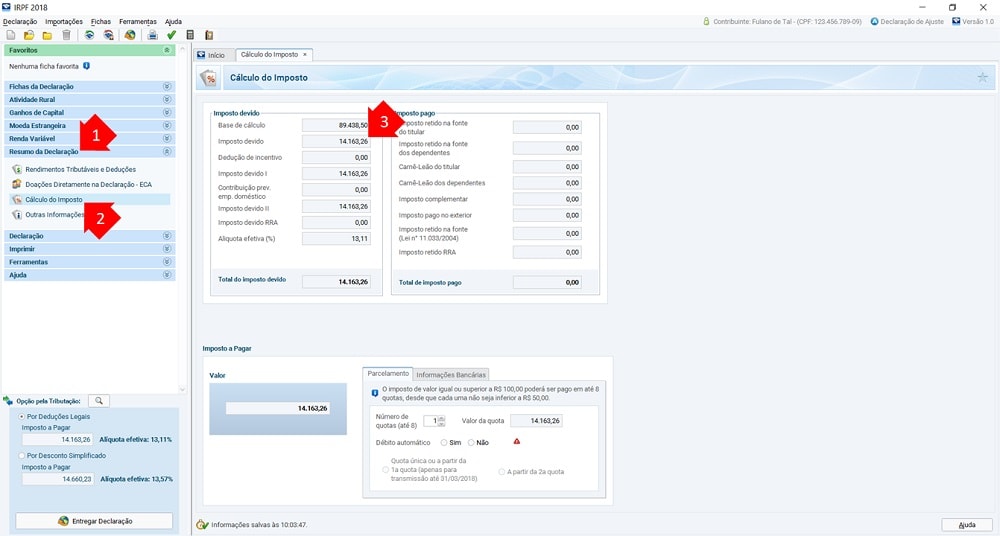Click the star favorite icon in header
1000x536 pixels.
click(x=981, y=77)
